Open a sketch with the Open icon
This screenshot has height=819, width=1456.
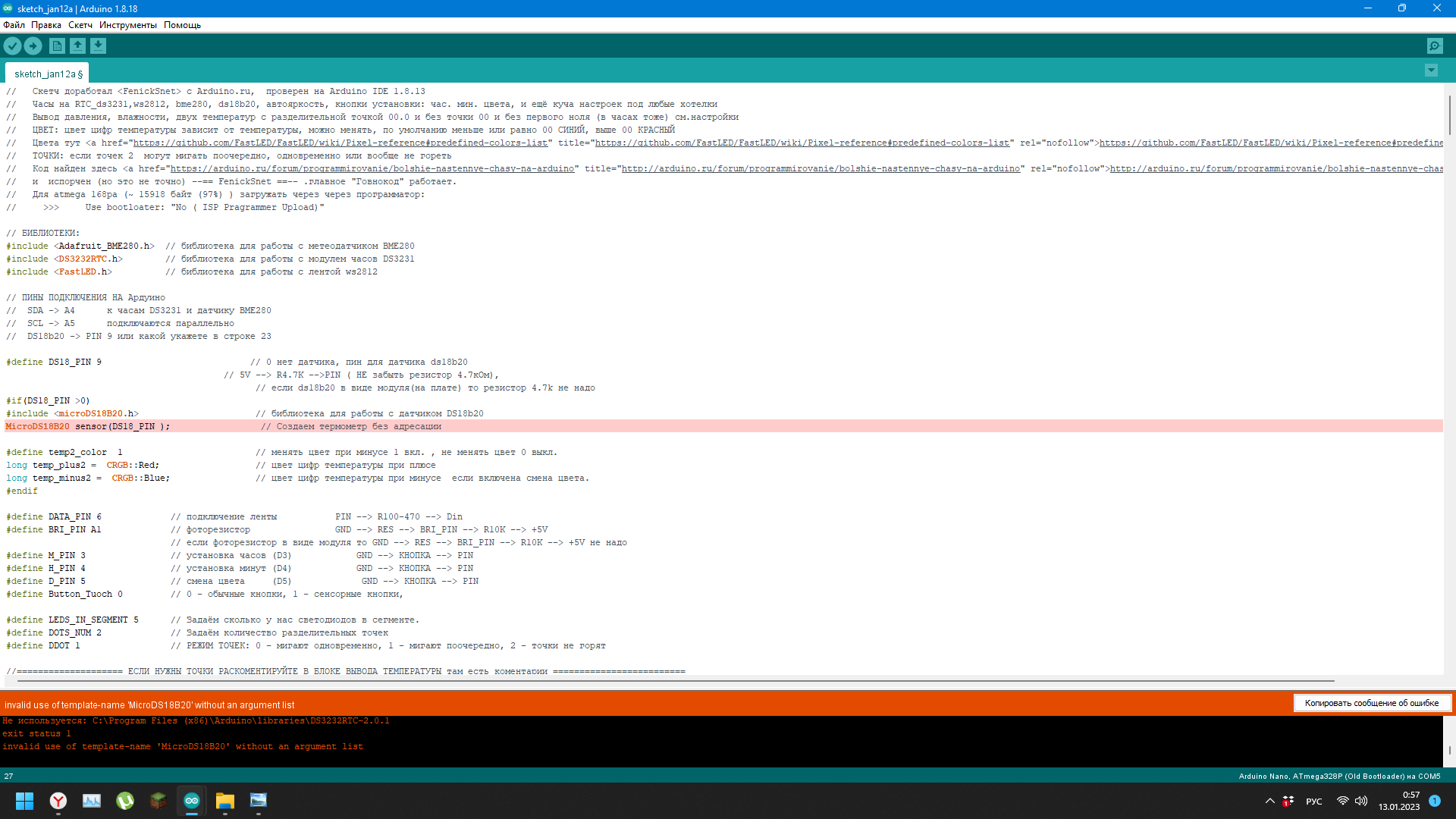tap(77, 46)
